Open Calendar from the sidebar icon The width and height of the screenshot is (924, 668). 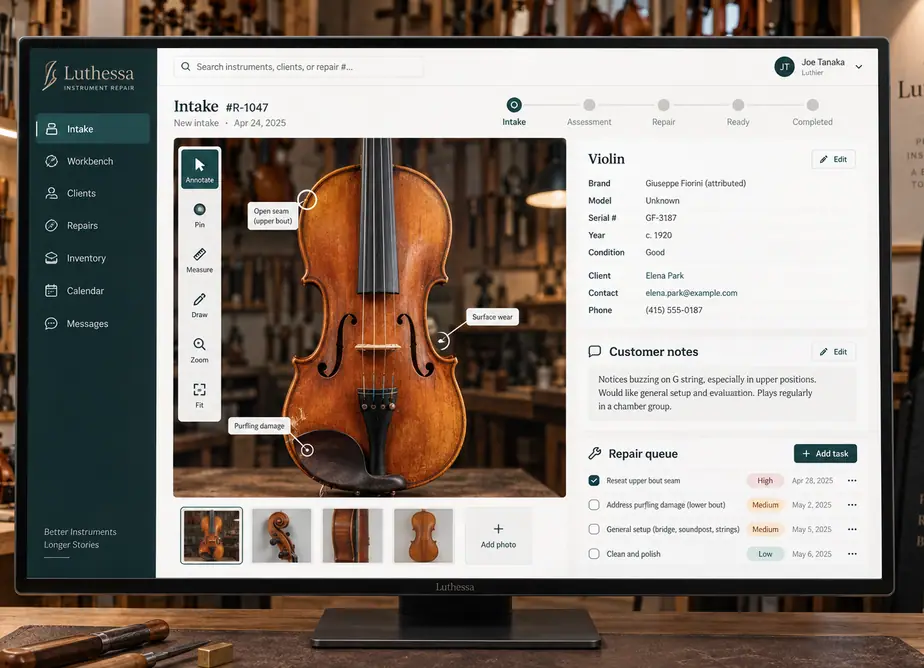tap(52, 290)
